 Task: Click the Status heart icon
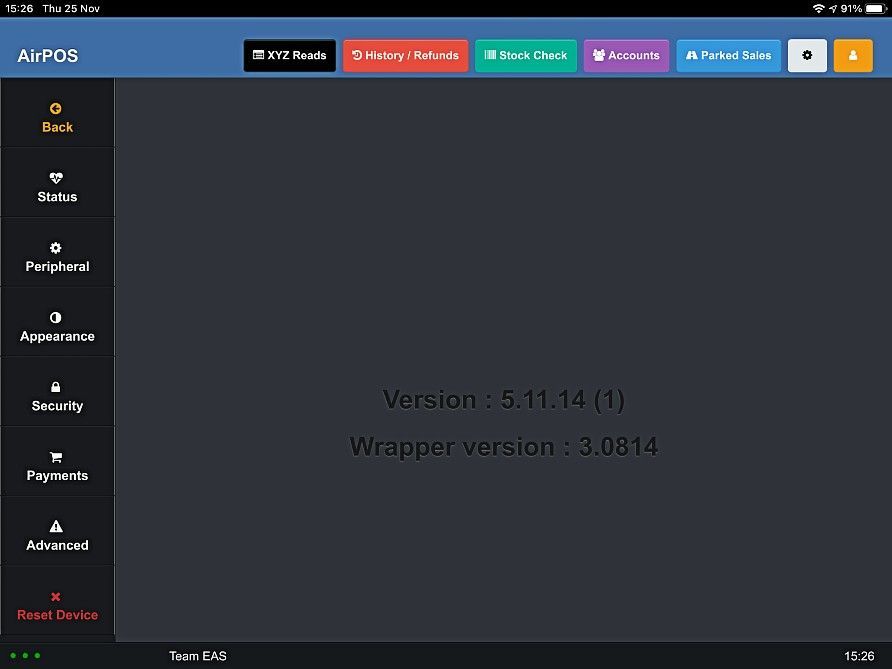(57, 174)
